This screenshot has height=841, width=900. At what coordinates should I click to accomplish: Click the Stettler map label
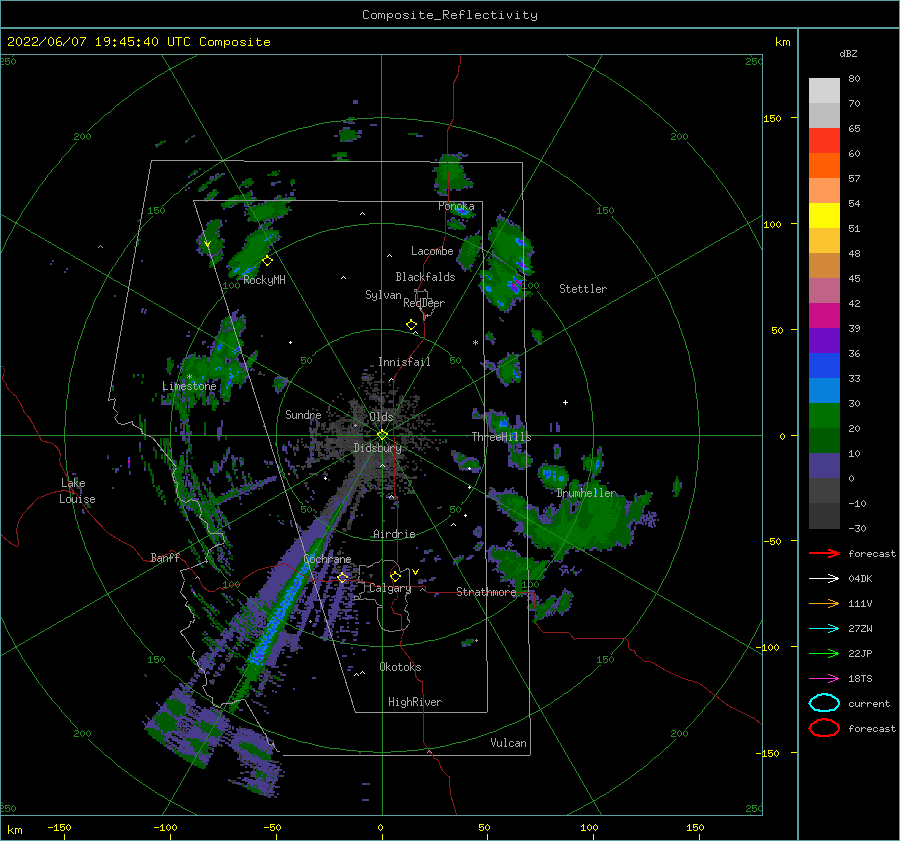[583, 289]
